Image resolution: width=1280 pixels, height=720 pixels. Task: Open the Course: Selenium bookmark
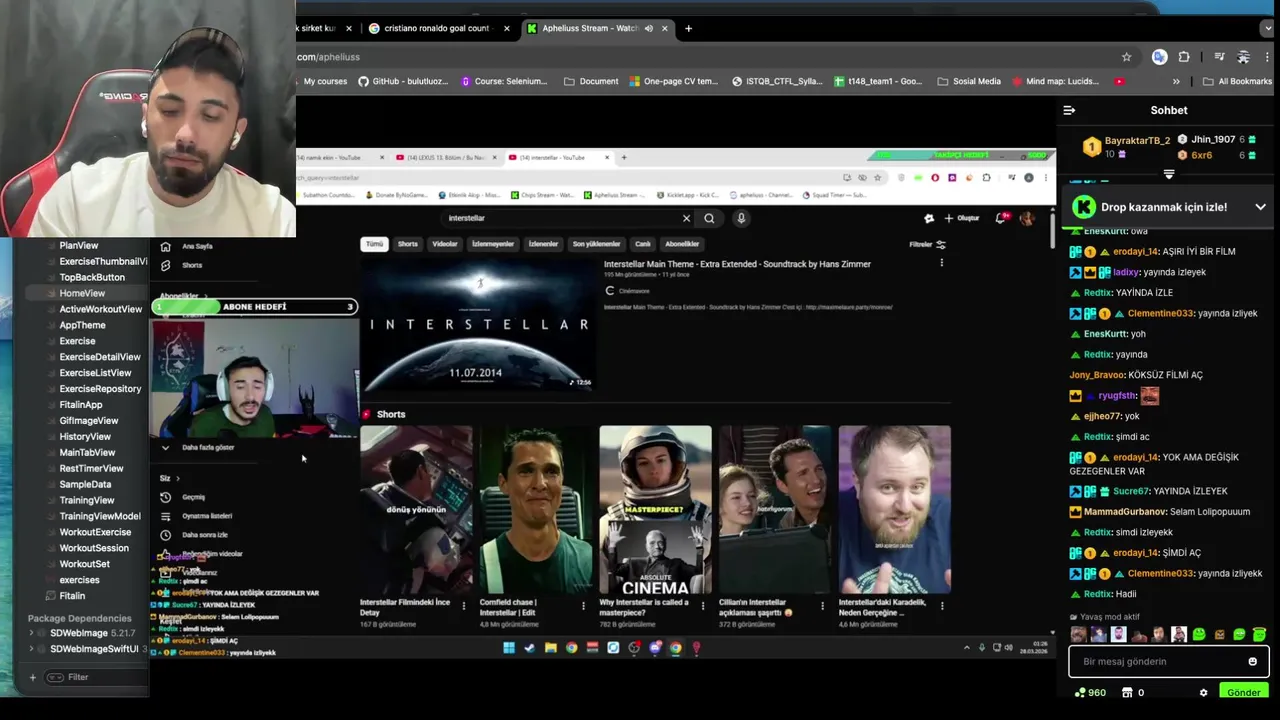[x=504, y=81]
